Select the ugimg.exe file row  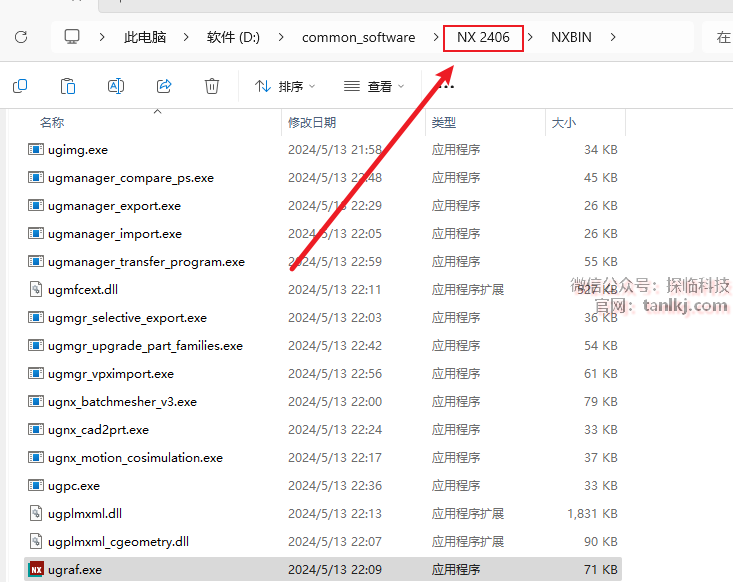coord(78,150)
